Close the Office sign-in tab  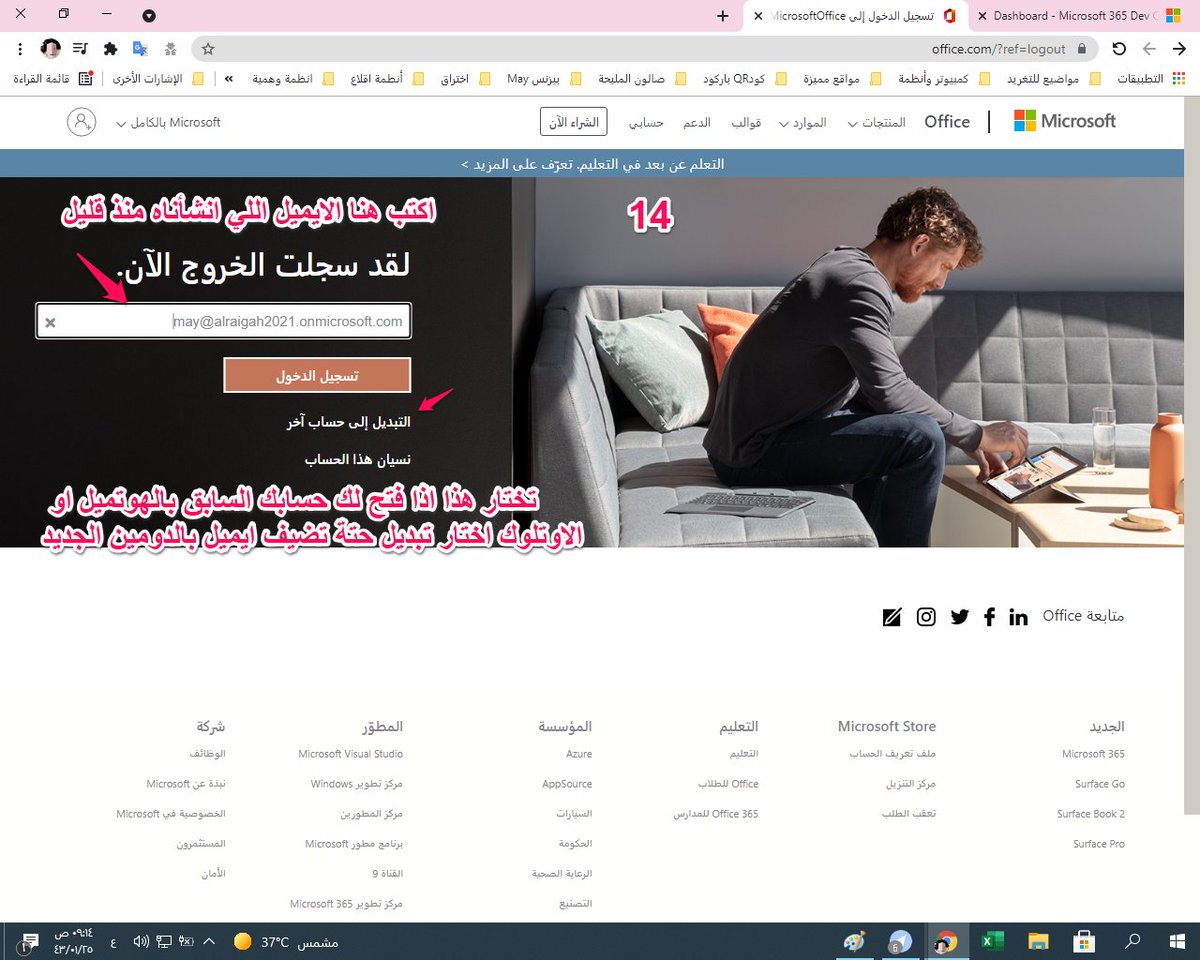(x=758, y=16)
